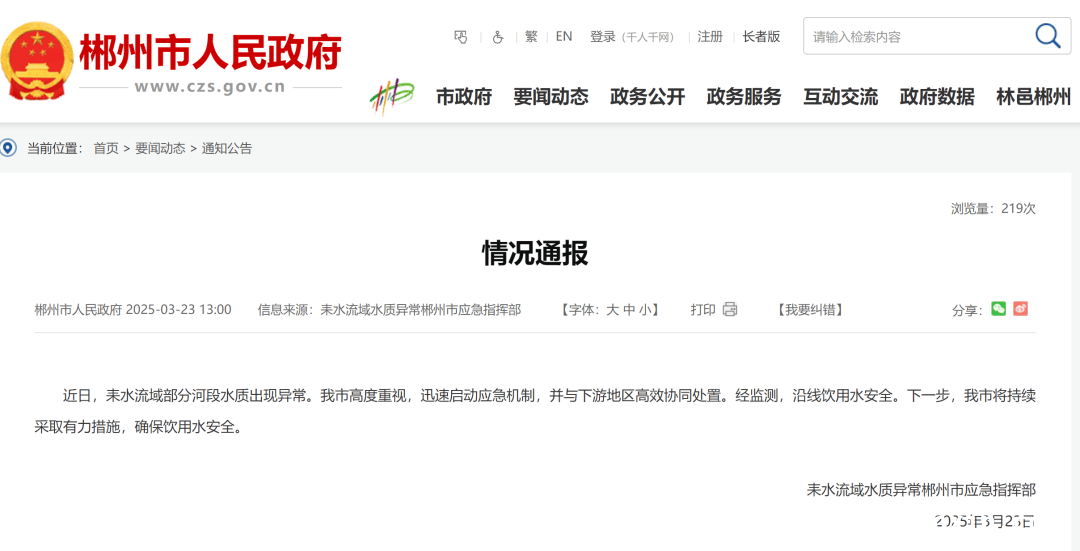1080x551 pixels.
Task: Switch to traditional Chinese 繁
Action: [531, 37]
